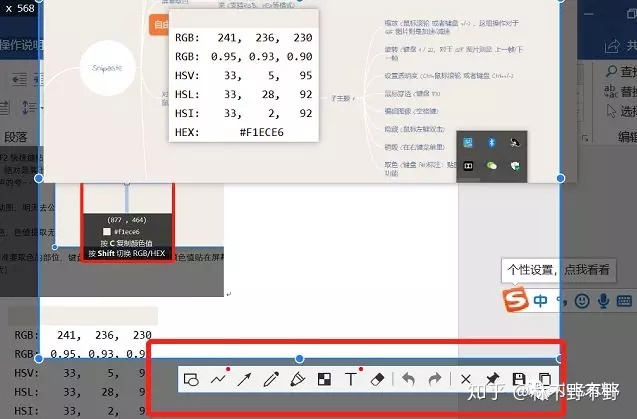Click the Snipaste circle node in mind map
The width and height of the screenshot is (637, 419).
click(x=107, y=68)
